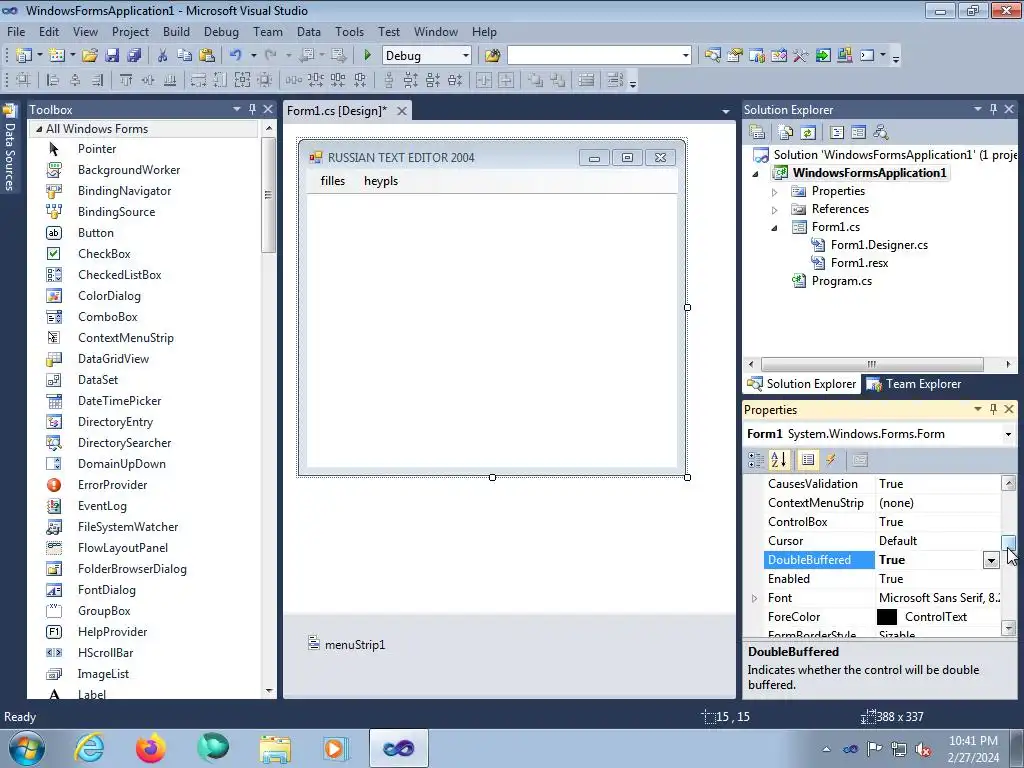Open Firefox from the taskbar
The height and width of the screenshot is (768, 1024).
150,748
